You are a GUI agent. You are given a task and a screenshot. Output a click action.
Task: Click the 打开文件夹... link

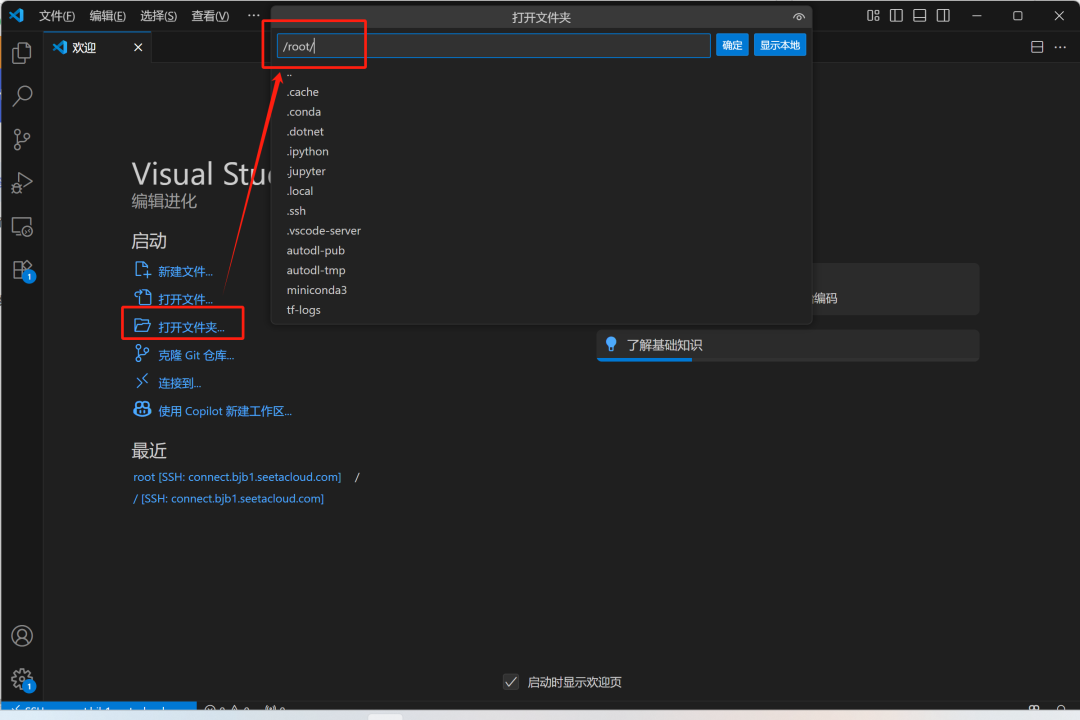[191, 327]
